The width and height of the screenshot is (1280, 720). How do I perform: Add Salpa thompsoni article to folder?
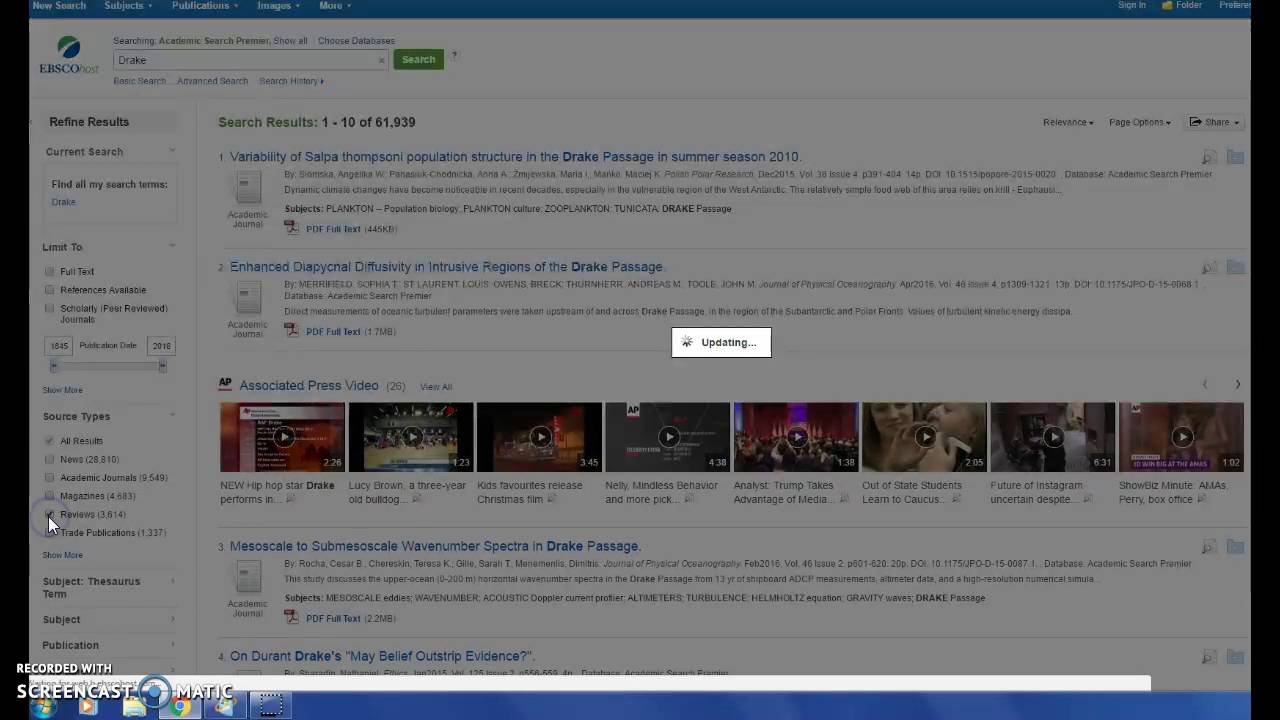tap(1236, 158)
